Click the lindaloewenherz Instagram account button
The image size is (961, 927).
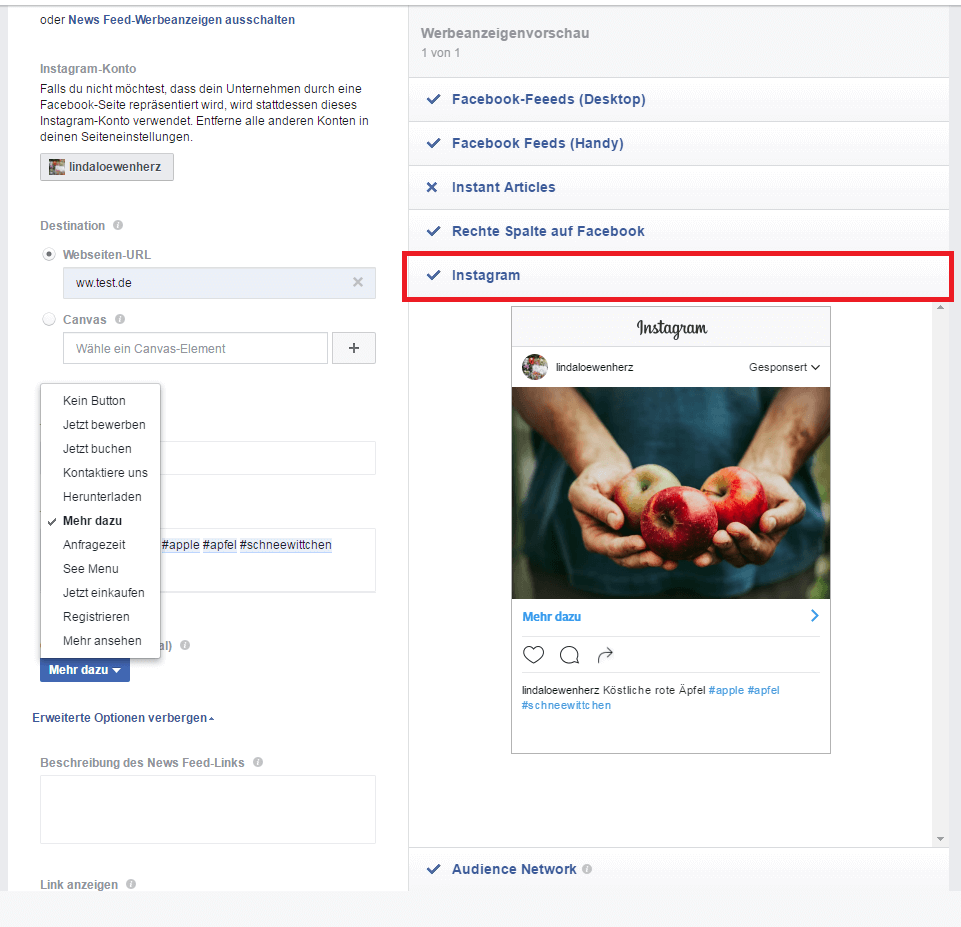107,167
